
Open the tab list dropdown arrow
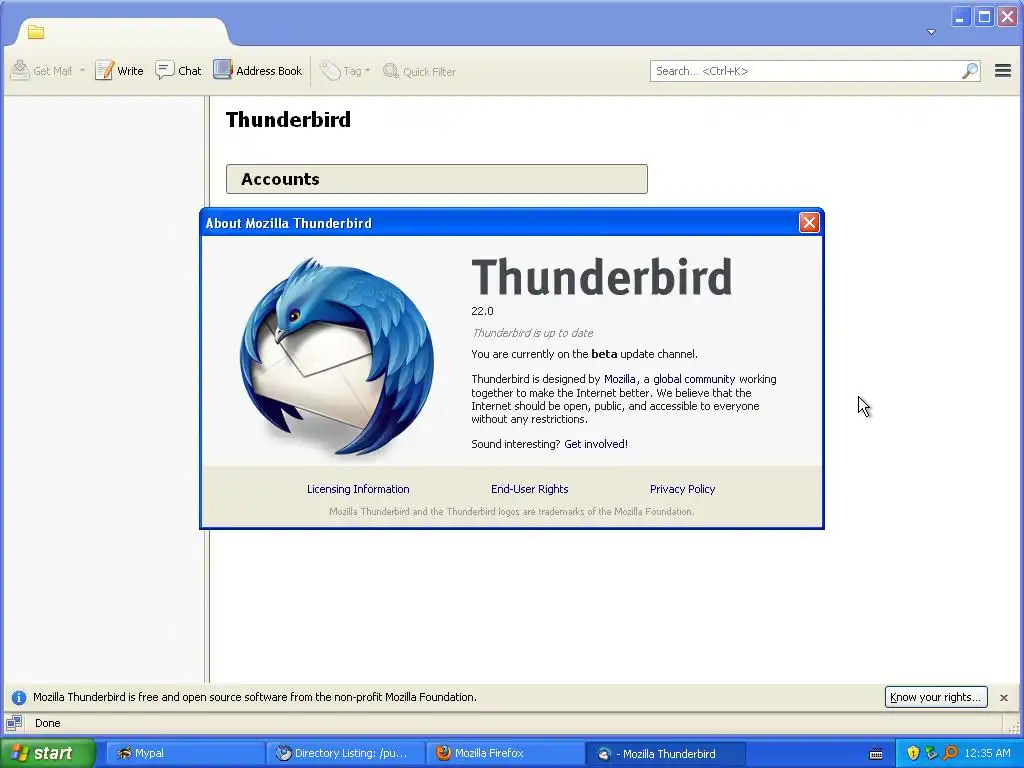931,32
